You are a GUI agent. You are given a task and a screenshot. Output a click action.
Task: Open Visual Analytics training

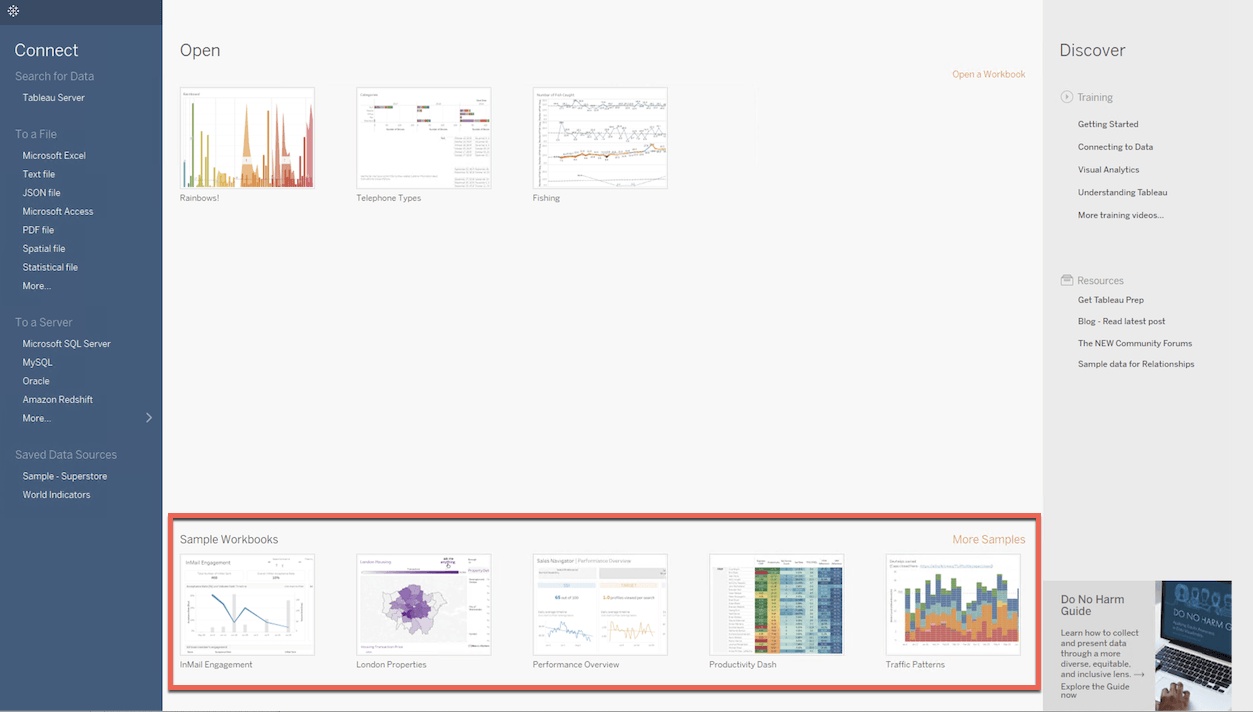(1109, 170)
